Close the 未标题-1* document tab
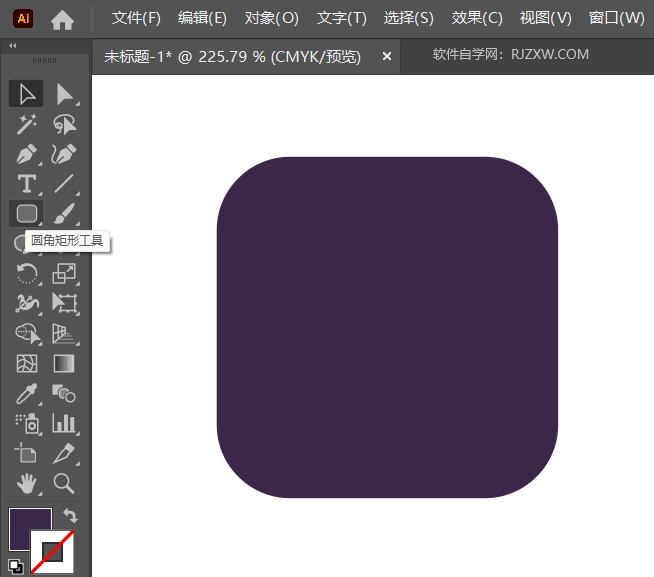 387,56
